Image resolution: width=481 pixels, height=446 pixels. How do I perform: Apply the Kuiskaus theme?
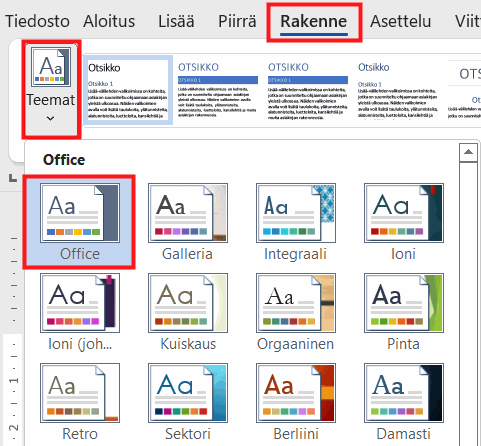(x=188, y=312)
